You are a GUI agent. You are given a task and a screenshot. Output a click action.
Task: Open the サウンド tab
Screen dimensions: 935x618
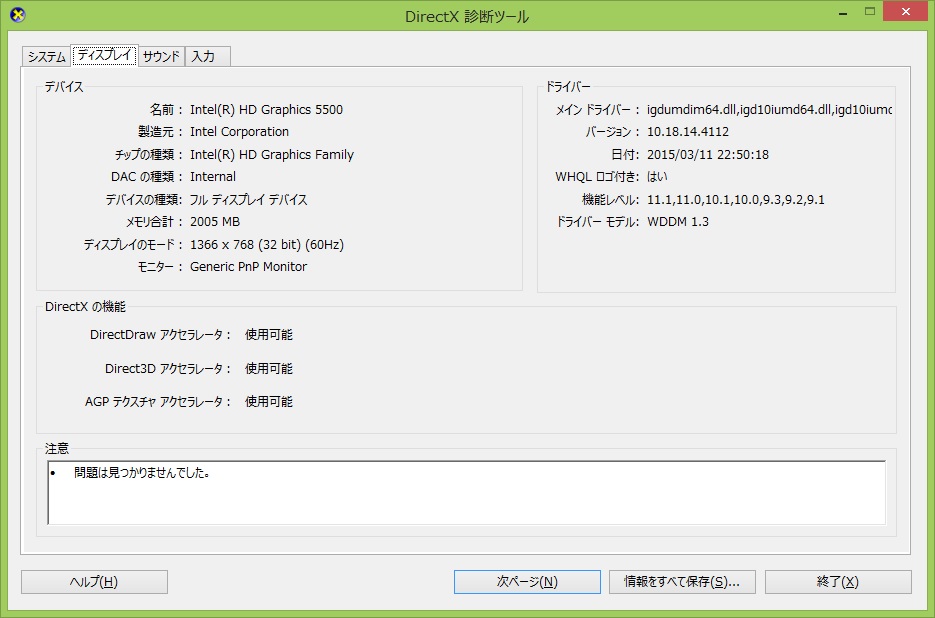161,57
